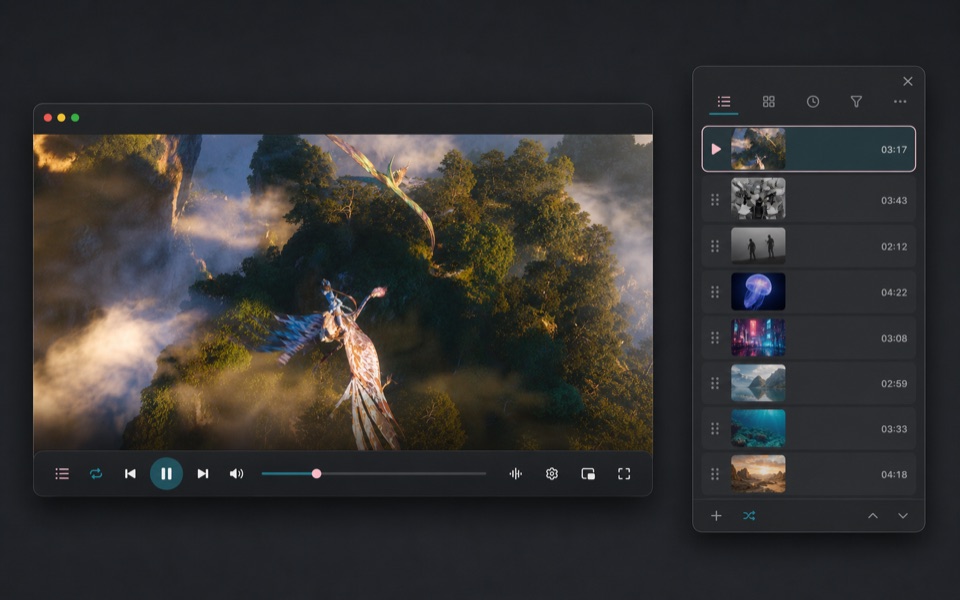Toggle the repeat loop button
Screen dimensions: 960x600
pyautogui.click(x=96, y=473)
